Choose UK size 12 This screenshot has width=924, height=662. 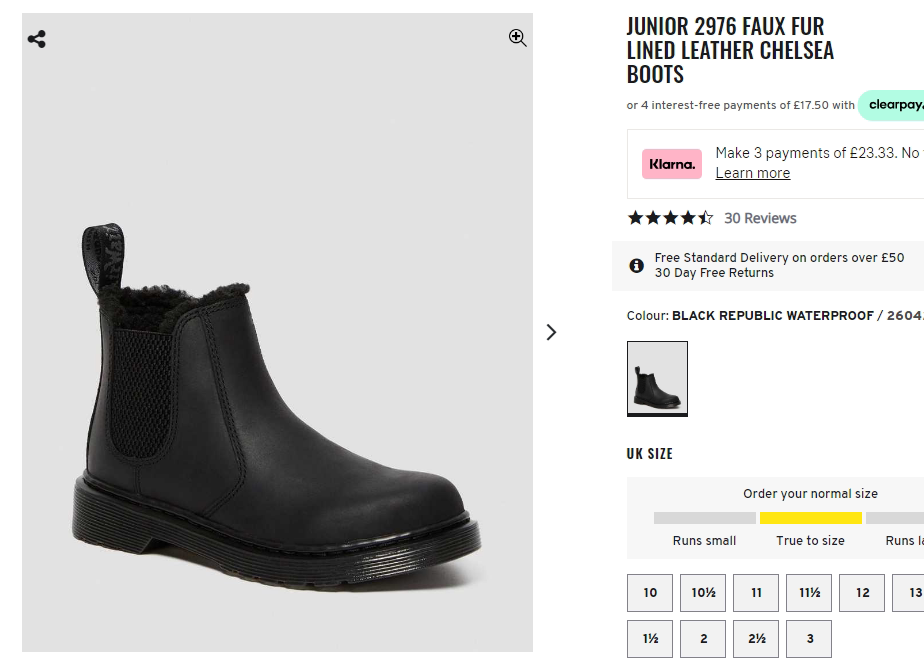point(862,593)
